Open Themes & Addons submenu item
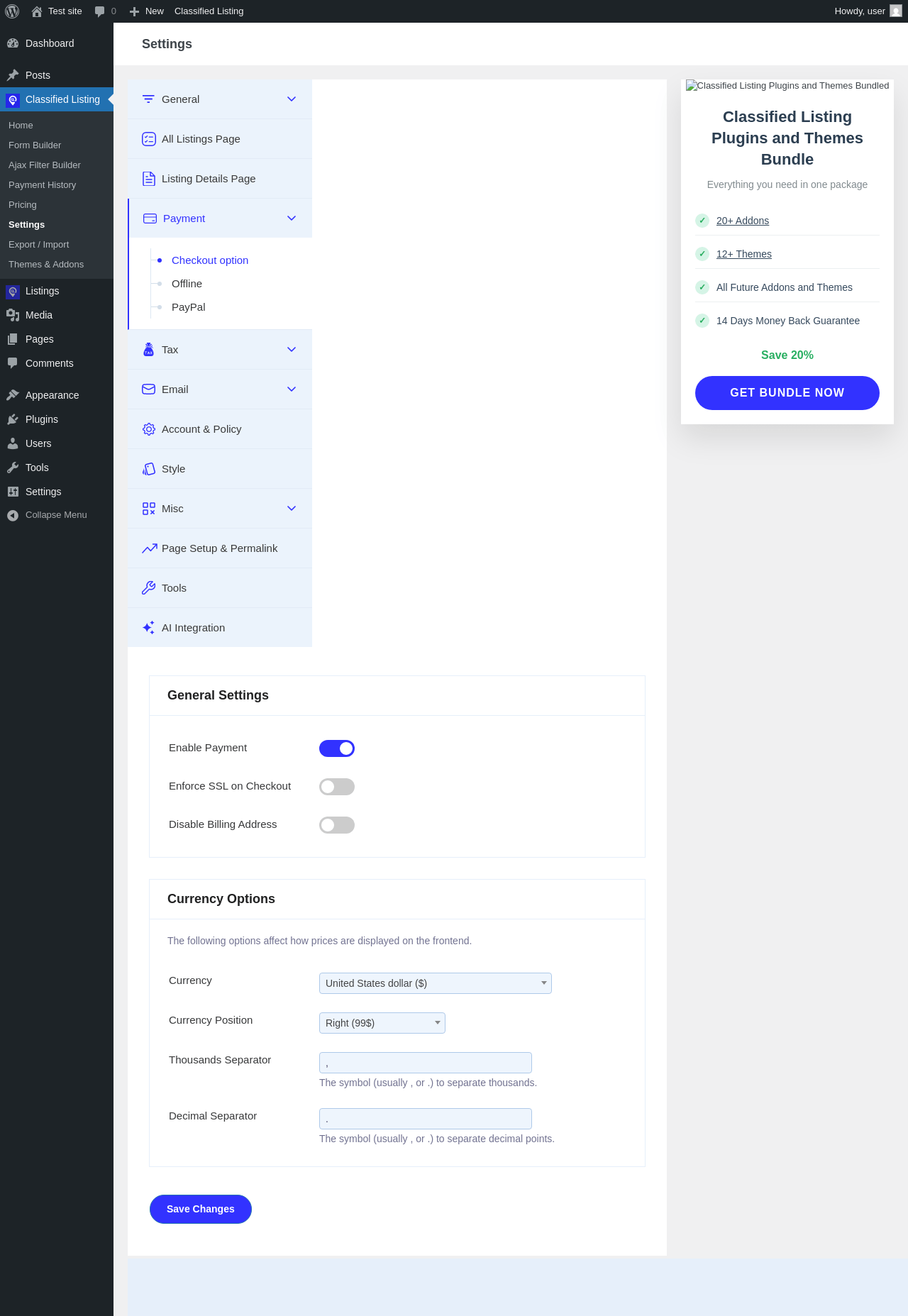This screenshot has height=1316, width=908. point(46,265)
